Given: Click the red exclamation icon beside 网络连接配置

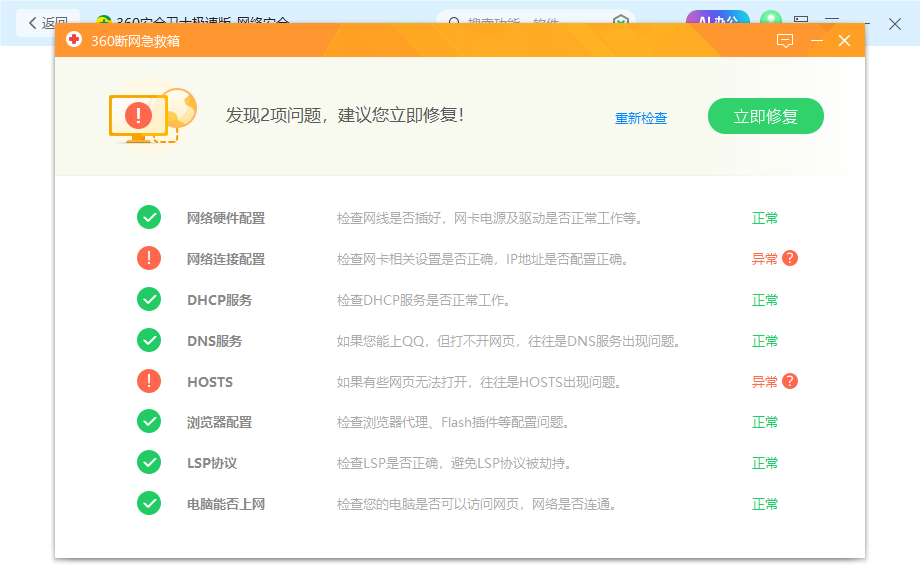Looking at the screenshot, I should (149, 258).
